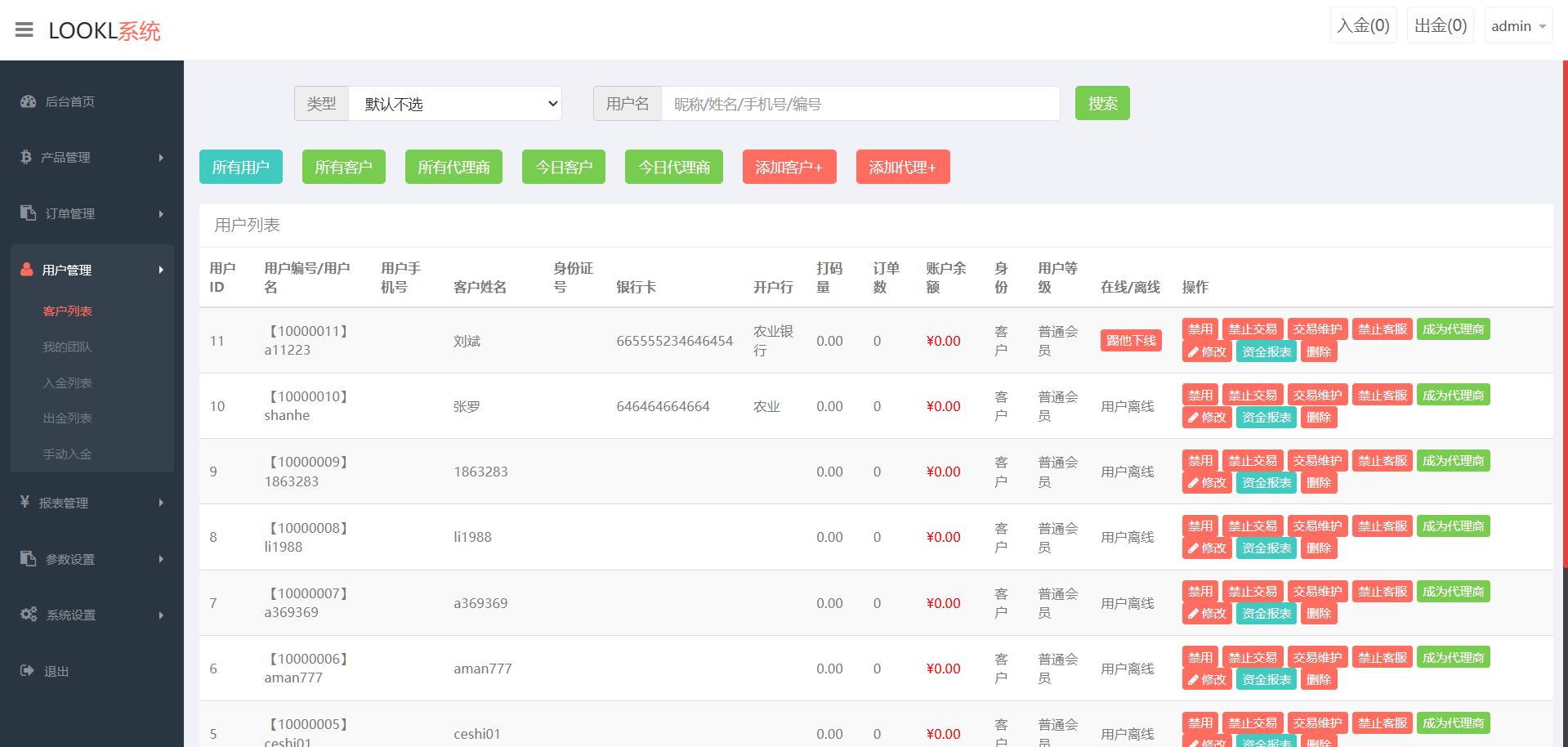Click the 订单管理 copy icon

point(29,212)
